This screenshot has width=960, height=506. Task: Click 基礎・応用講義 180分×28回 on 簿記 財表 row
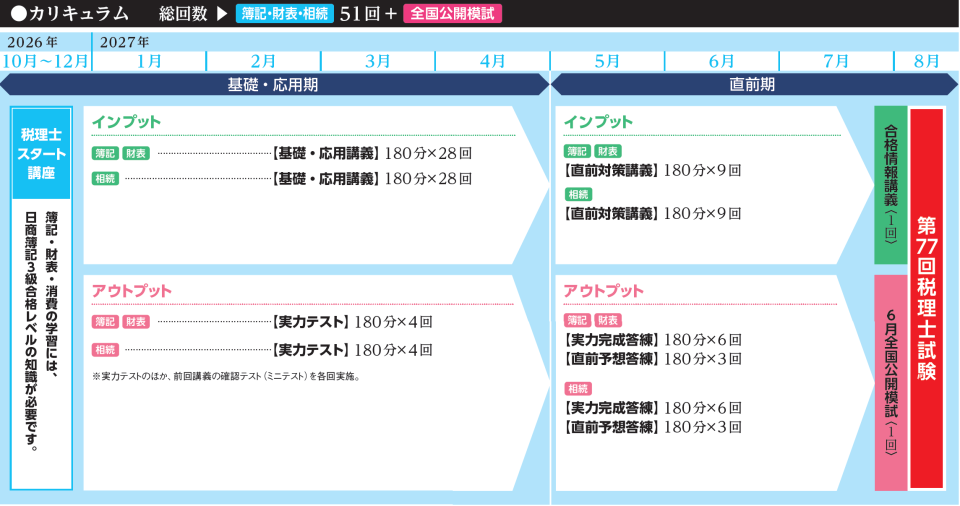372,153
